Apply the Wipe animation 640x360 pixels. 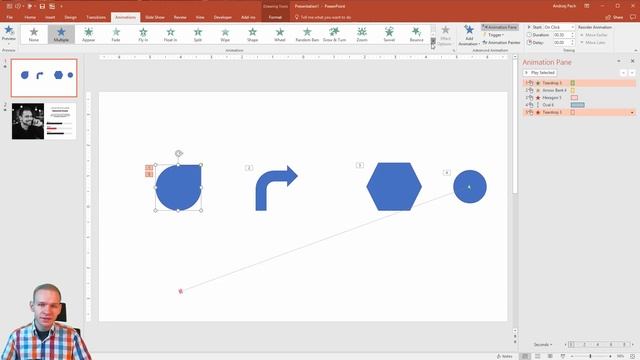click(x=225, y=34)
